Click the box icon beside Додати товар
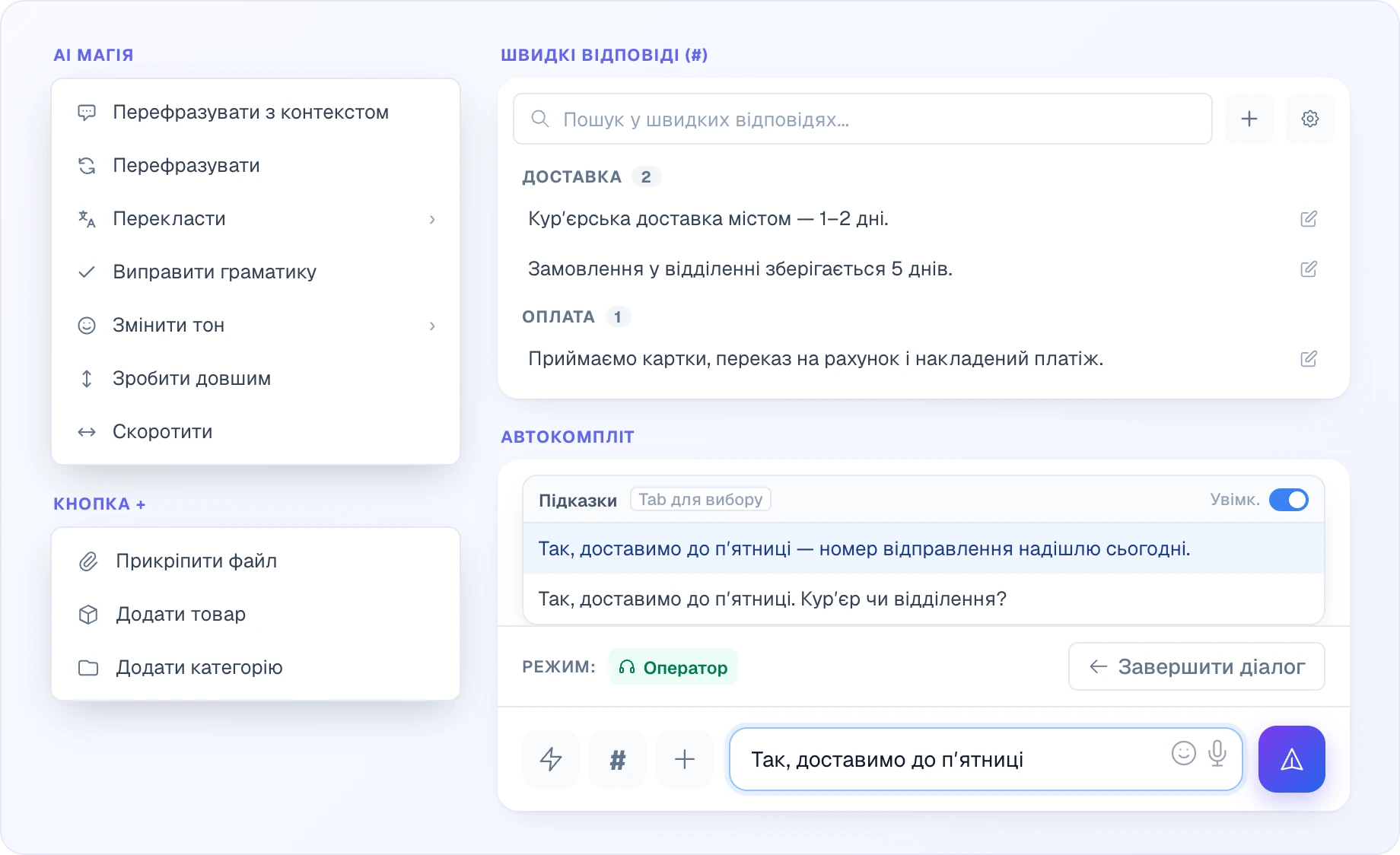1400x855 pixels. 88,615
